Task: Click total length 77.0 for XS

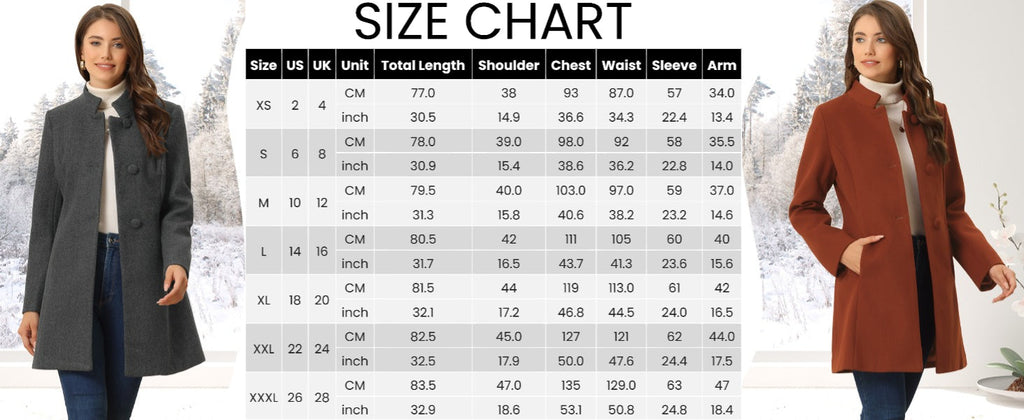Action: pyautogui.click(x=423, y=93)
